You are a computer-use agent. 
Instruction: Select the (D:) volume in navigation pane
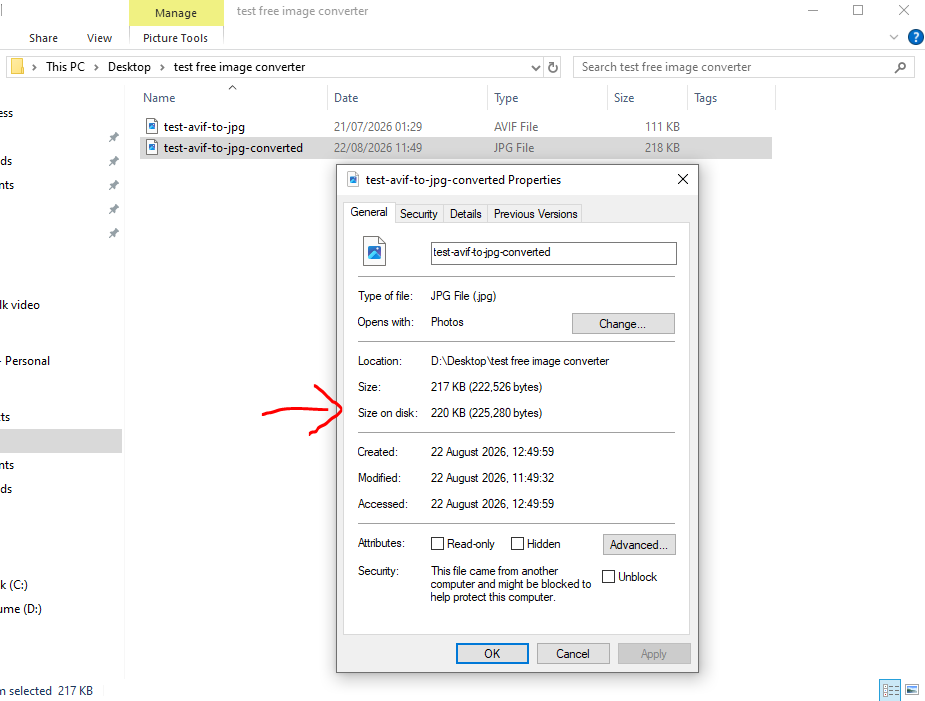coord(21,609)
